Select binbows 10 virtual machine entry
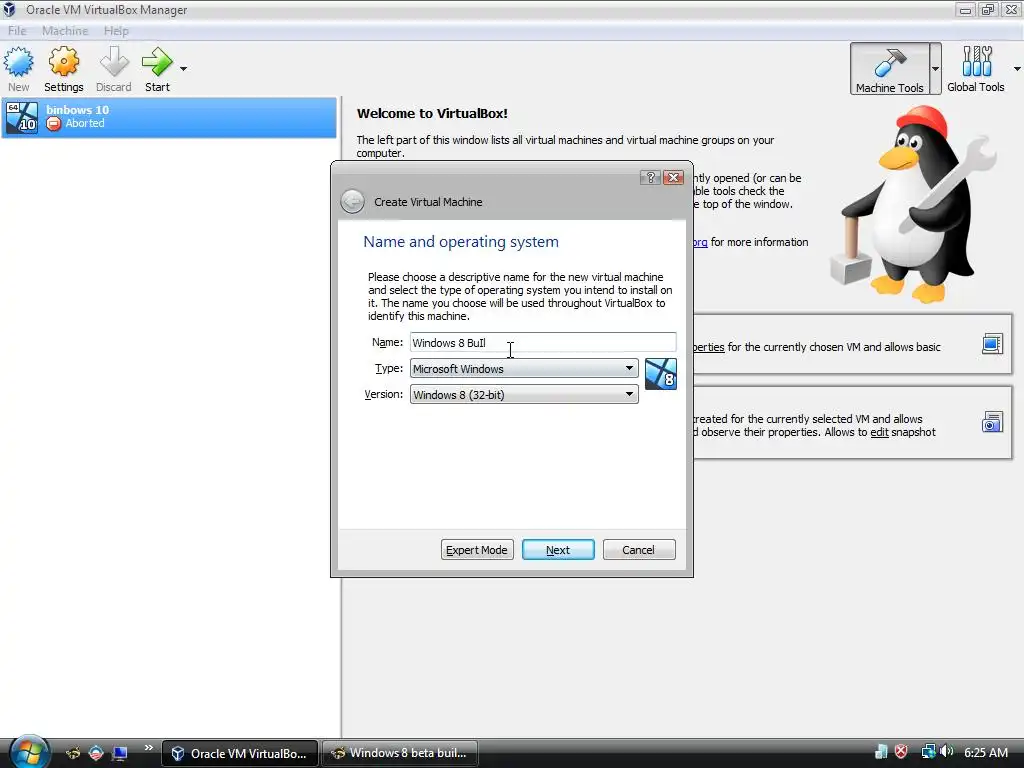Viewport: 1024px width, 768px height. [169, 117]
